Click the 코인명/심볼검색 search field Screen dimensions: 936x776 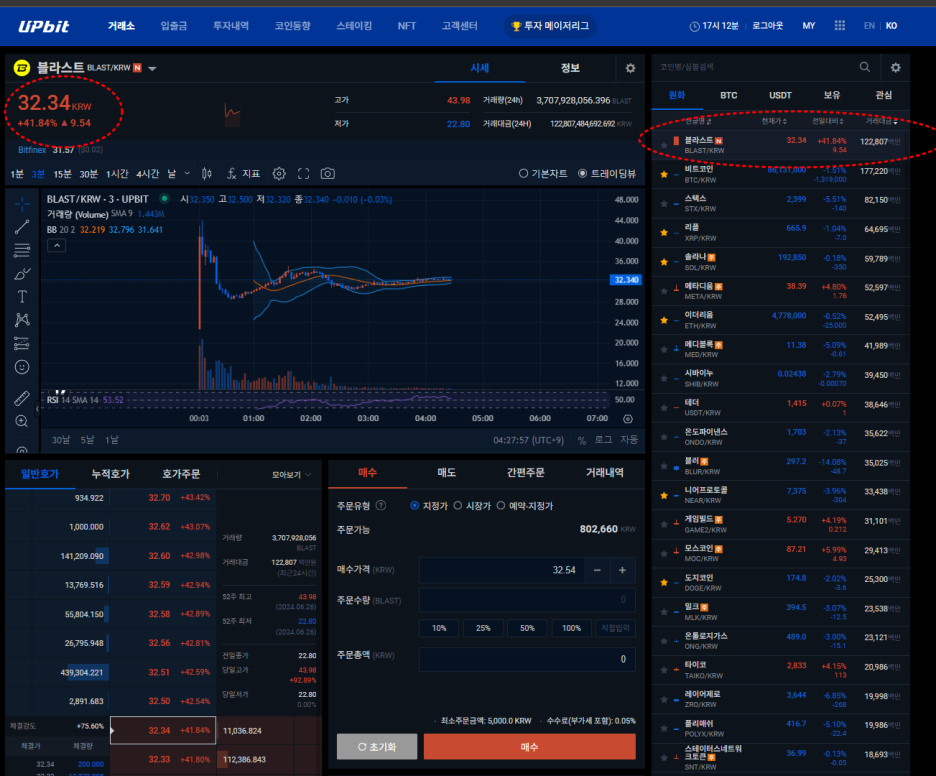pos(755,67)
